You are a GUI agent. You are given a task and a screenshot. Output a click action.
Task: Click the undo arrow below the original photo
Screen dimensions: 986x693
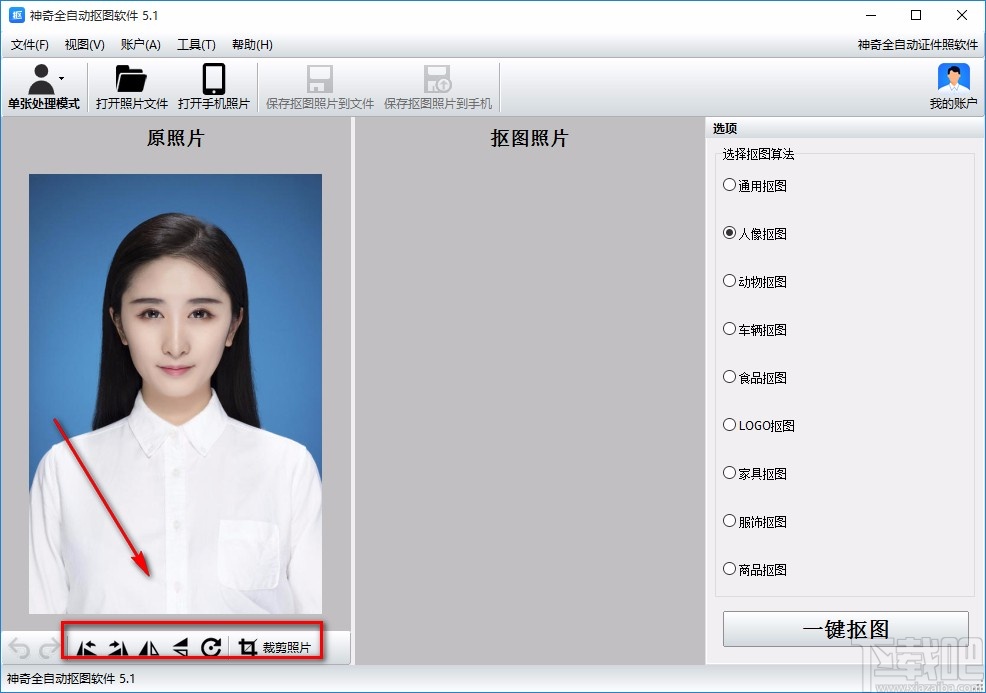pyautogui.click(x=19, y=648)
